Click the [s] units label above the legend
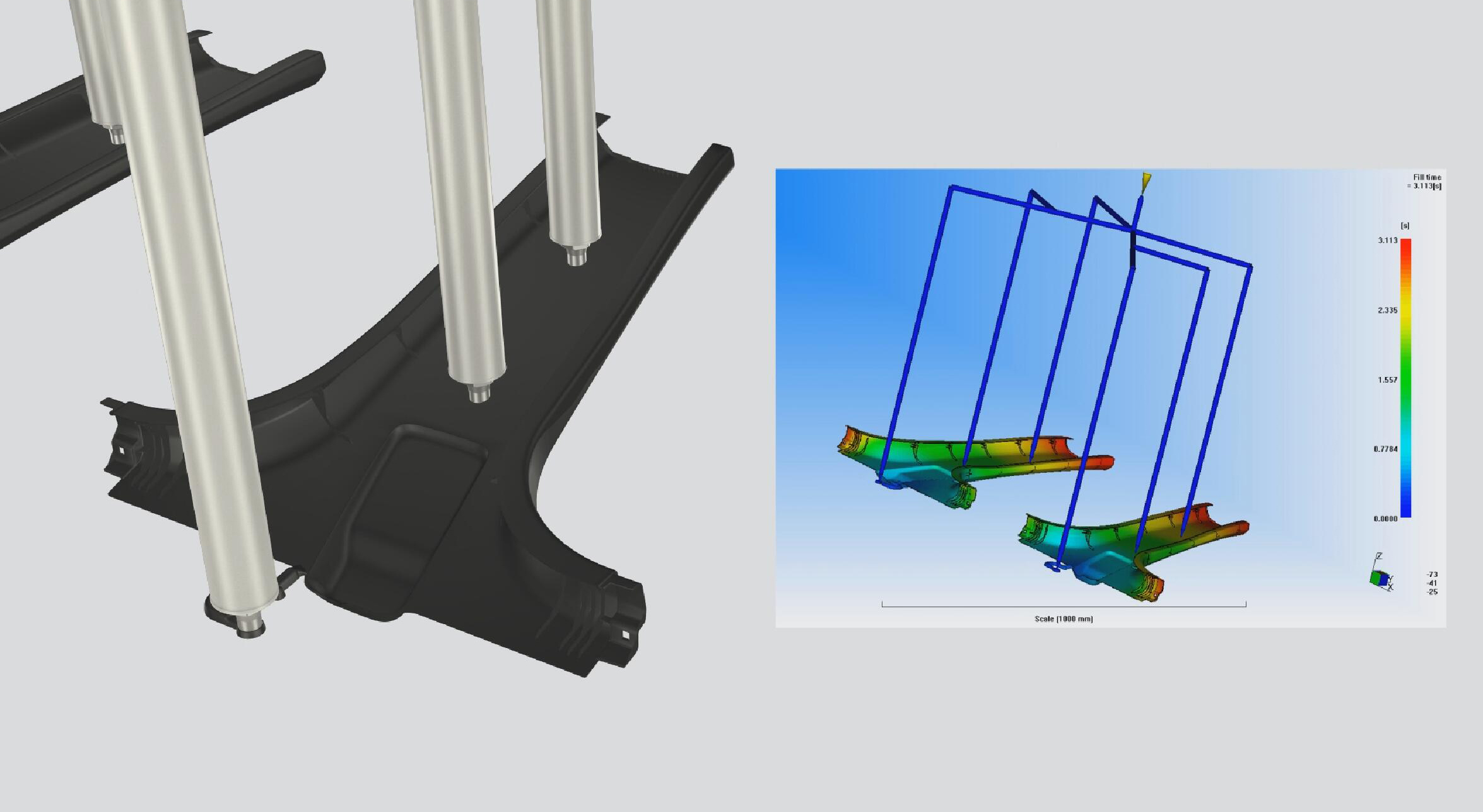This screenshot has height=812, width=1483. 1405,226
